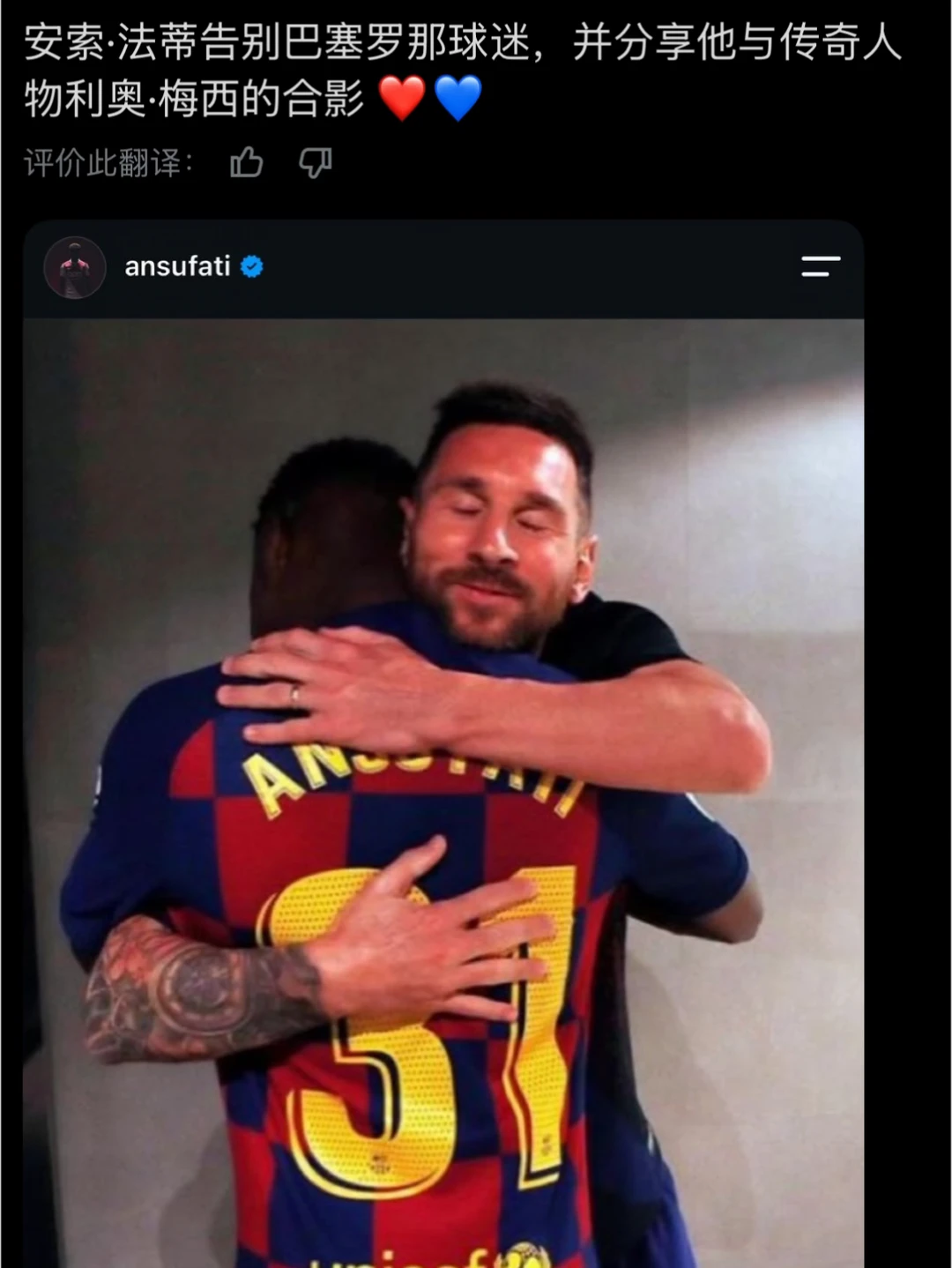Tap the ring on the hugging hand

point(295,696)
